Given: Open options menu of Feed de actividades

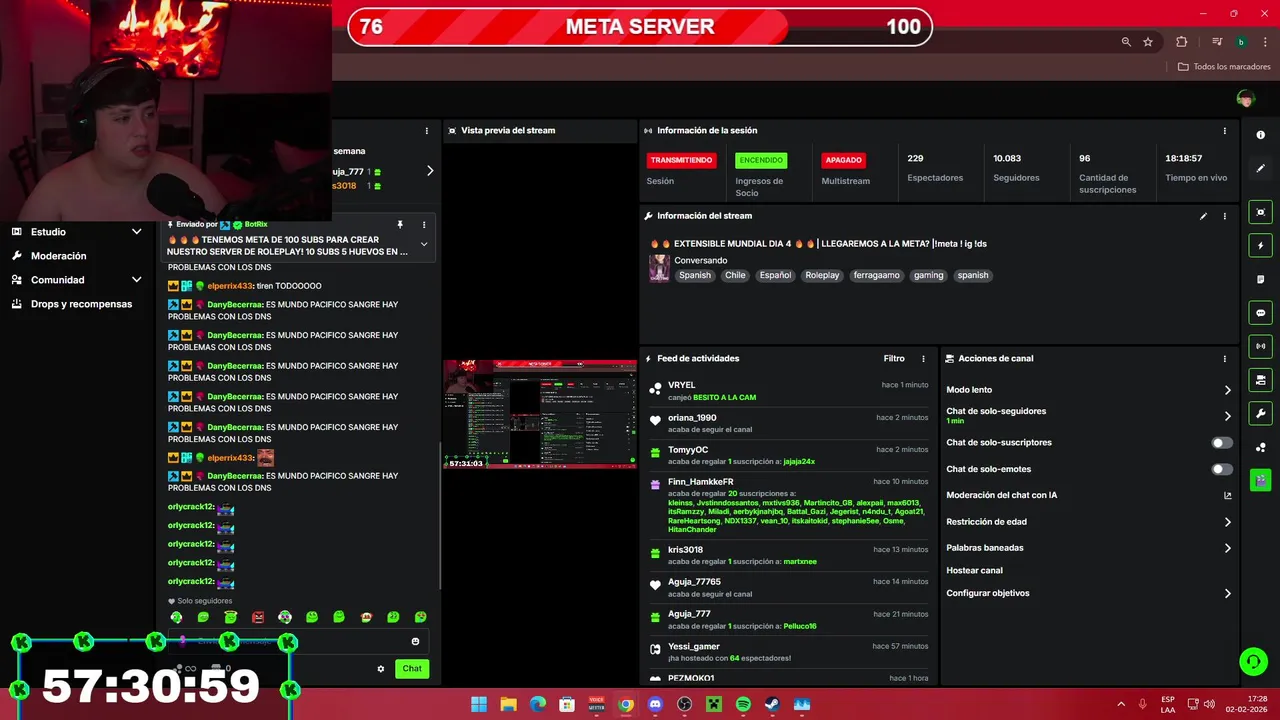Looking at the screenshot, I should click(923, 359).
